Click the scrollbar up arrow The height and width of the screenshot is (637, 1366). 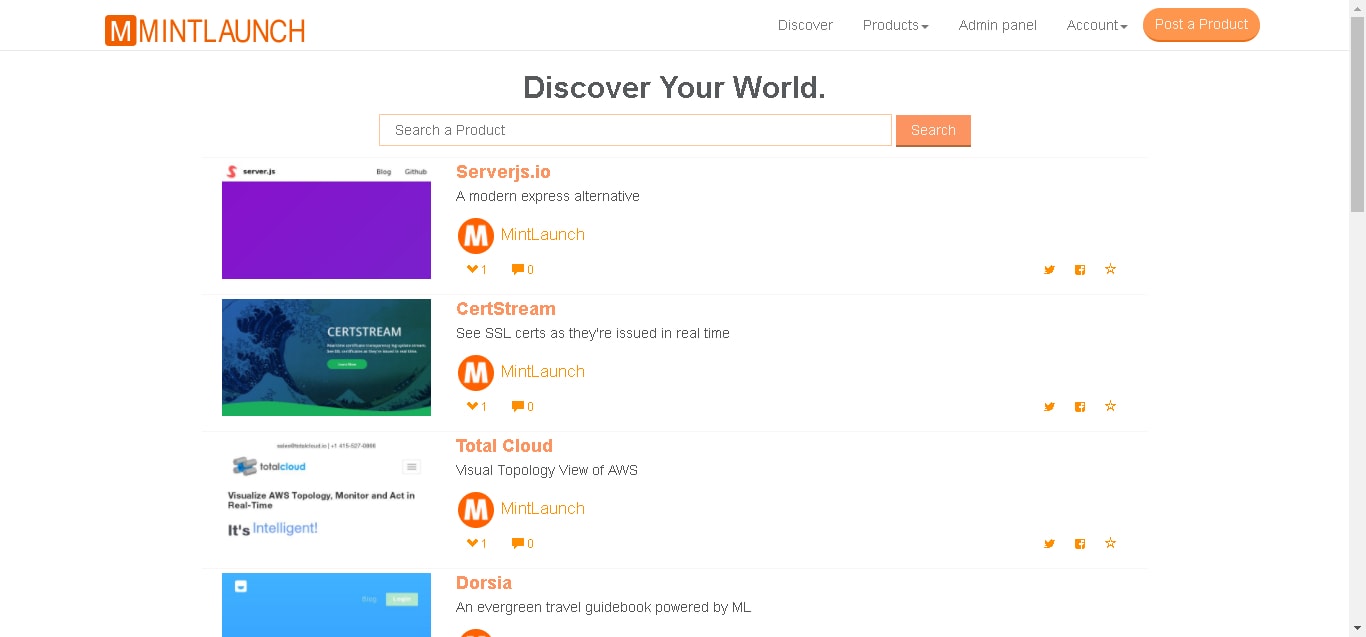[1357, 8]
